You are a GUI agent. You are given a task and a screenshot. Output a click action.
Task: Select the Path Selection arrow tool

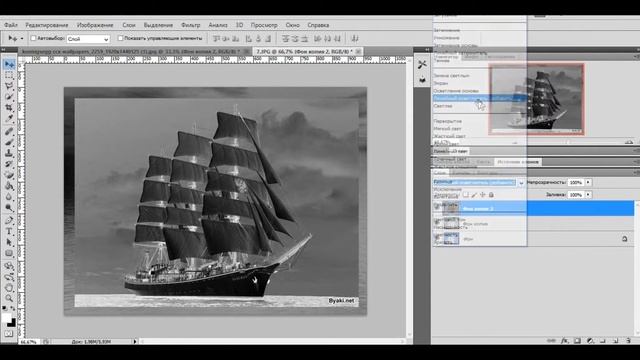coord(9,242)
